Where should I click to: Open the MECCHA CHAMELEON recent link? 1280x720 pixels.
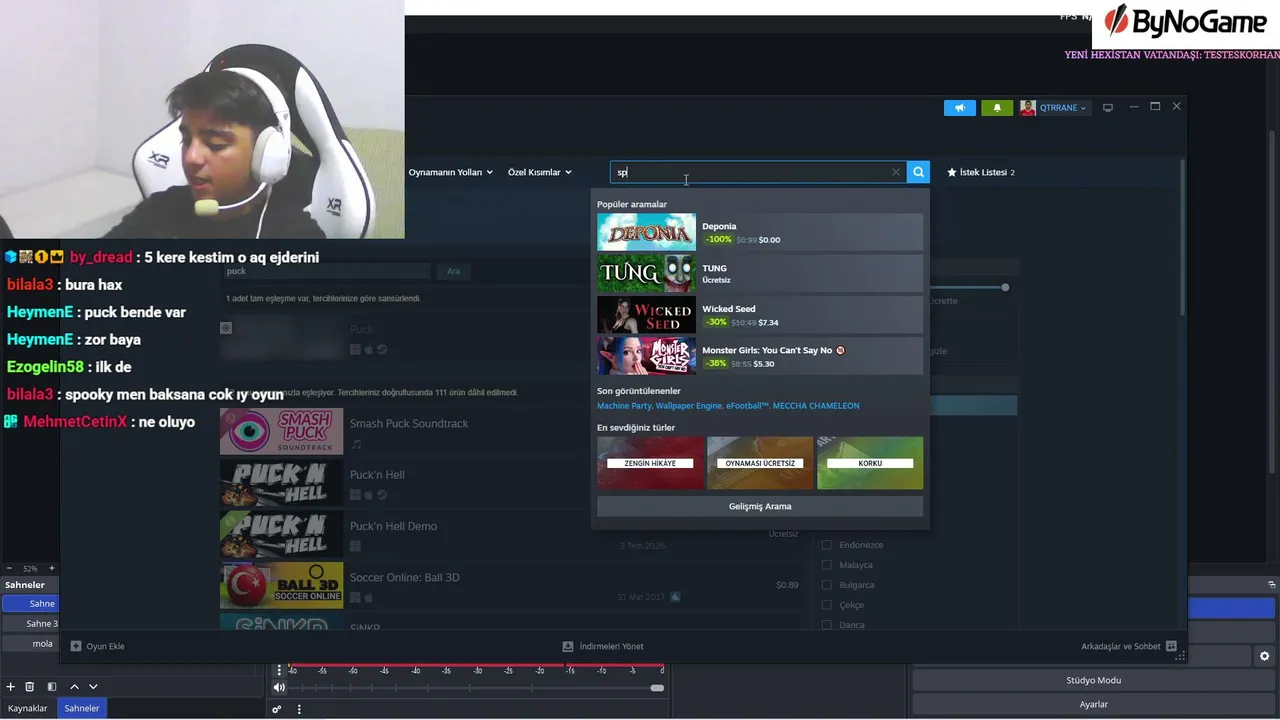[816, 406]
